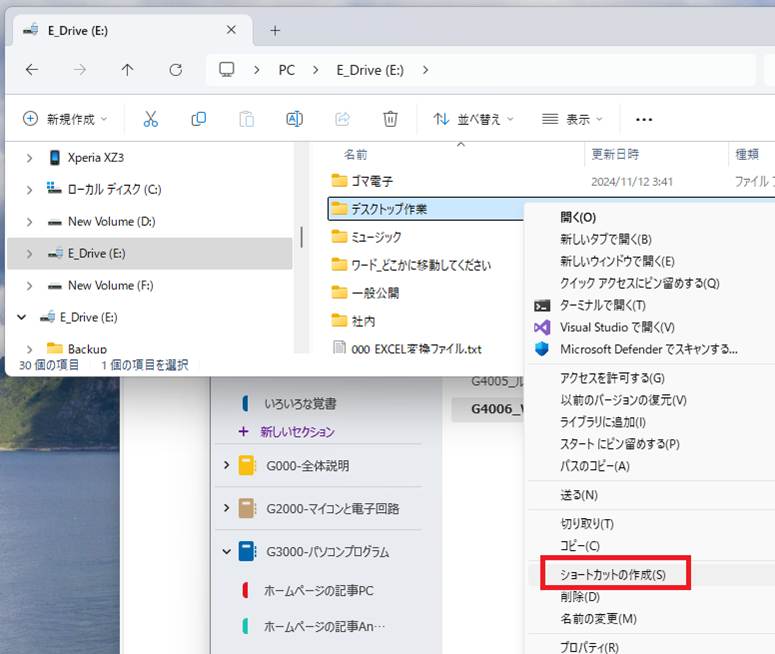775x654 pixels.
Task: Expand the Xperia XZ3 tree node
Action: click(28, 158)
